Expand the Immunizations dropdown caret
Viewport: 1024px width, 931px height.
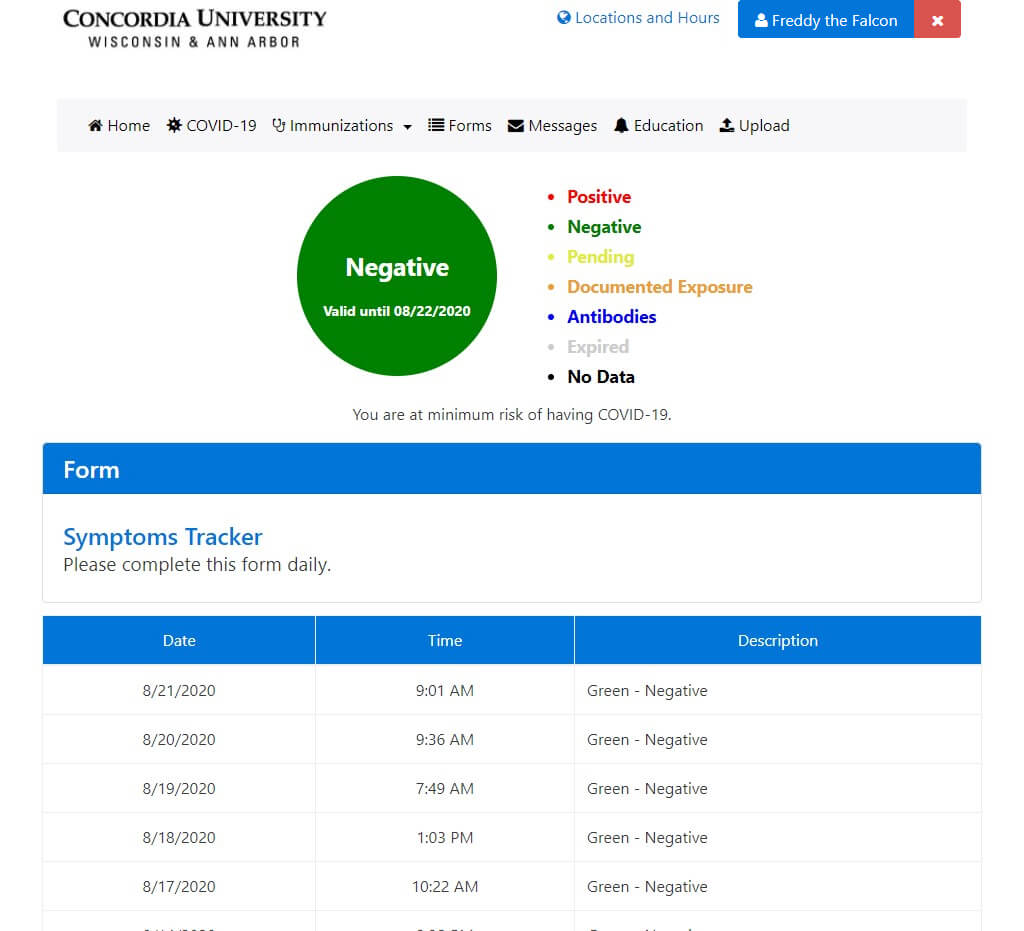pos(408,127)
